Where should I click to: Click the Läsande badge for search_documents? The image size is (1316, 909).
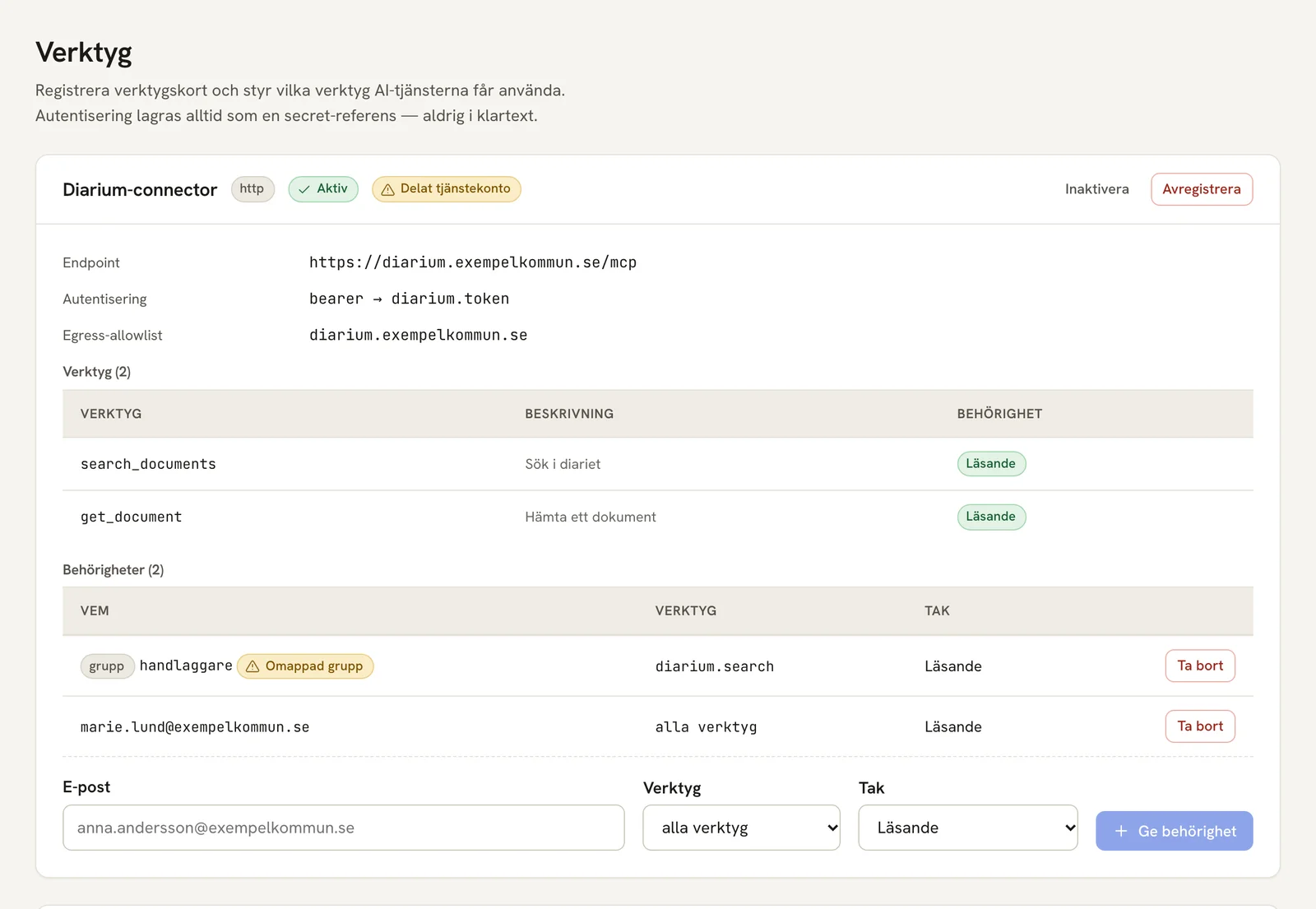(991, 464)
